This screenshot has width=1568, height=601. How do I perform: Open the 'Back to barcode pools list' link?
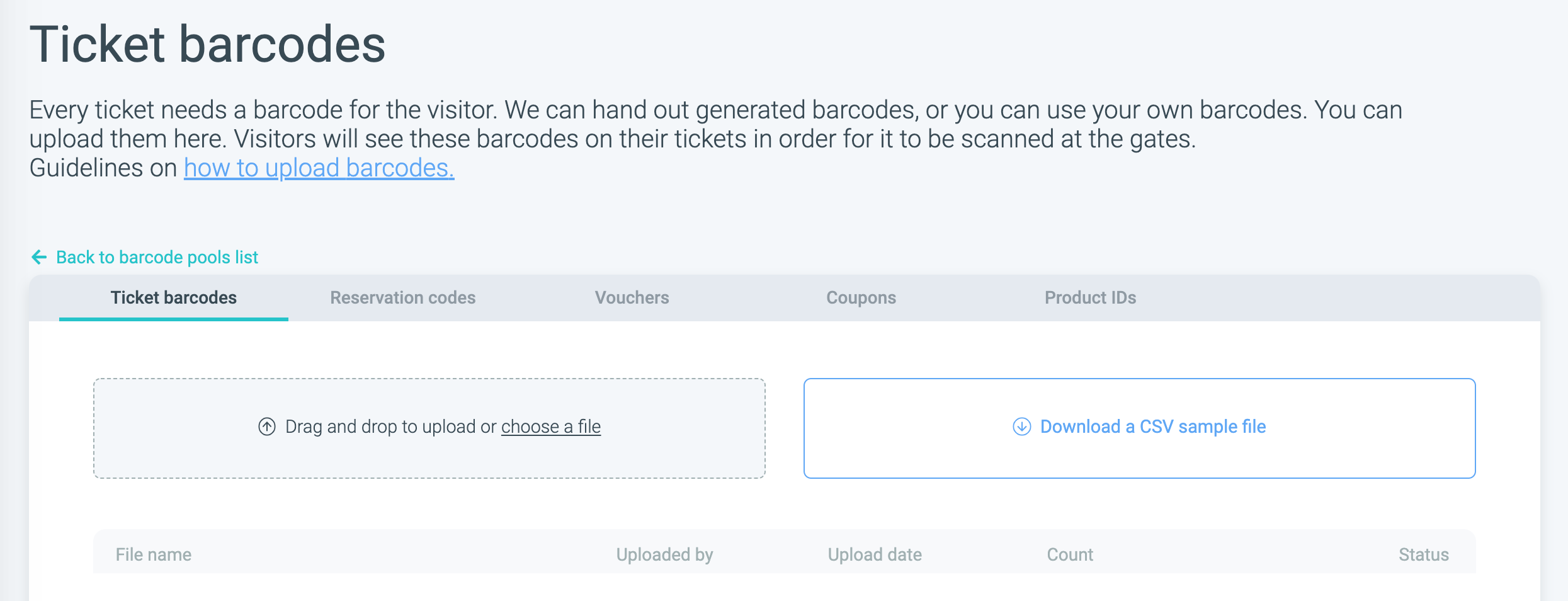pos(157,257)
